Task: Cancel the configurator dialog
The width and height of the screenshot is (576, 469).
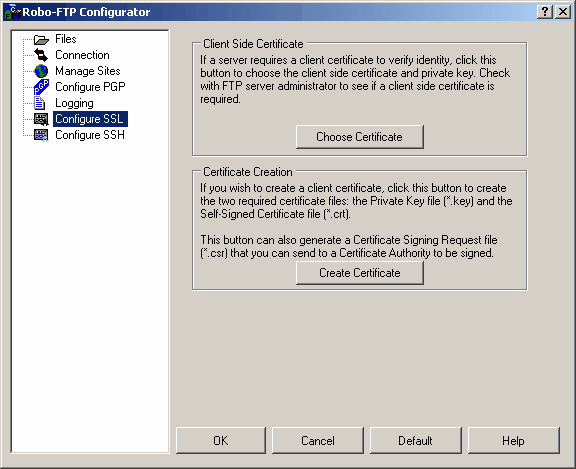Action: pyautogui.click(x=318, y=440)
